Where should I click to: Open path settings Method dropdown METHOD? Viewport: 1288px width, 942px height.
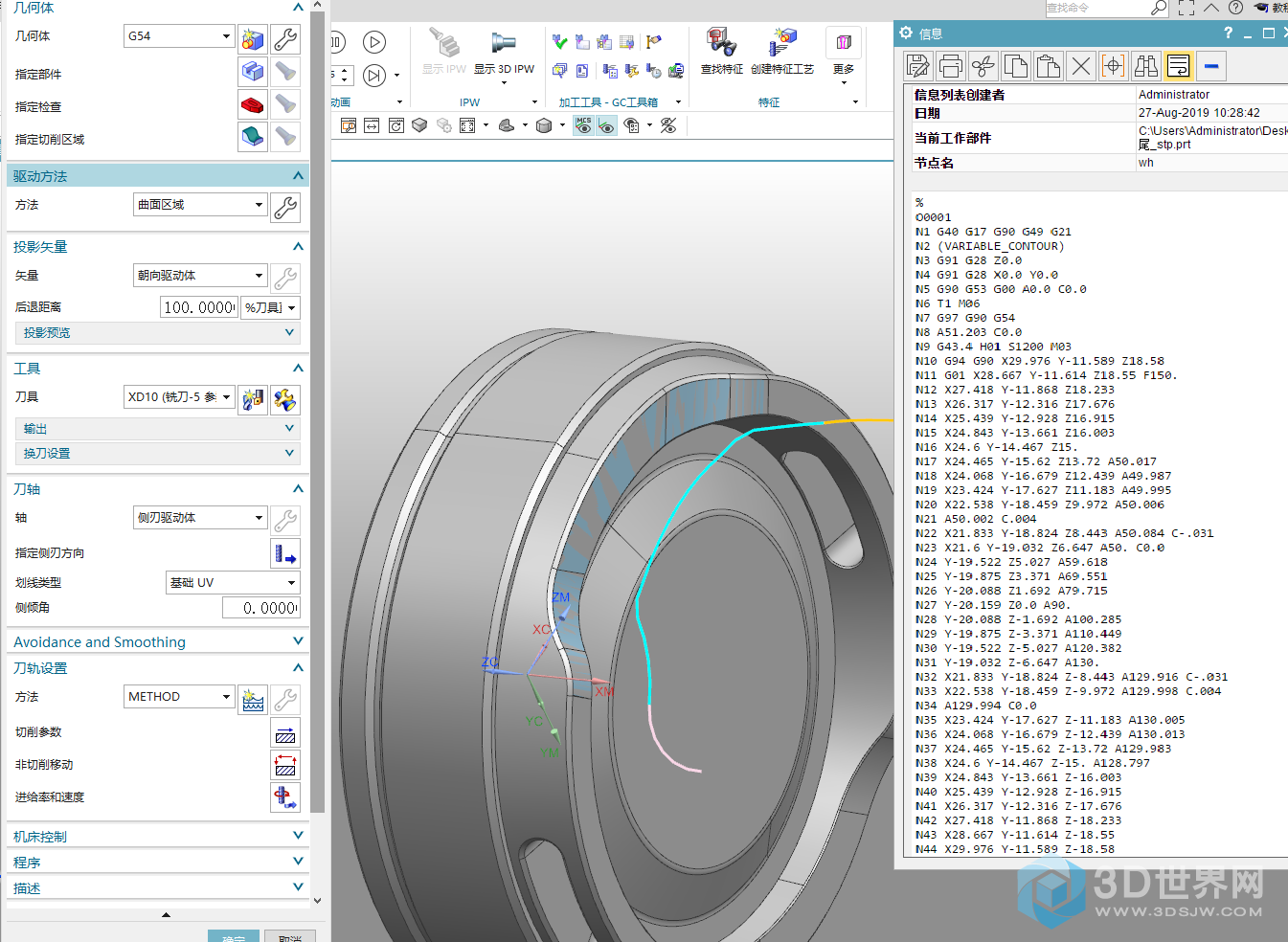179,697
